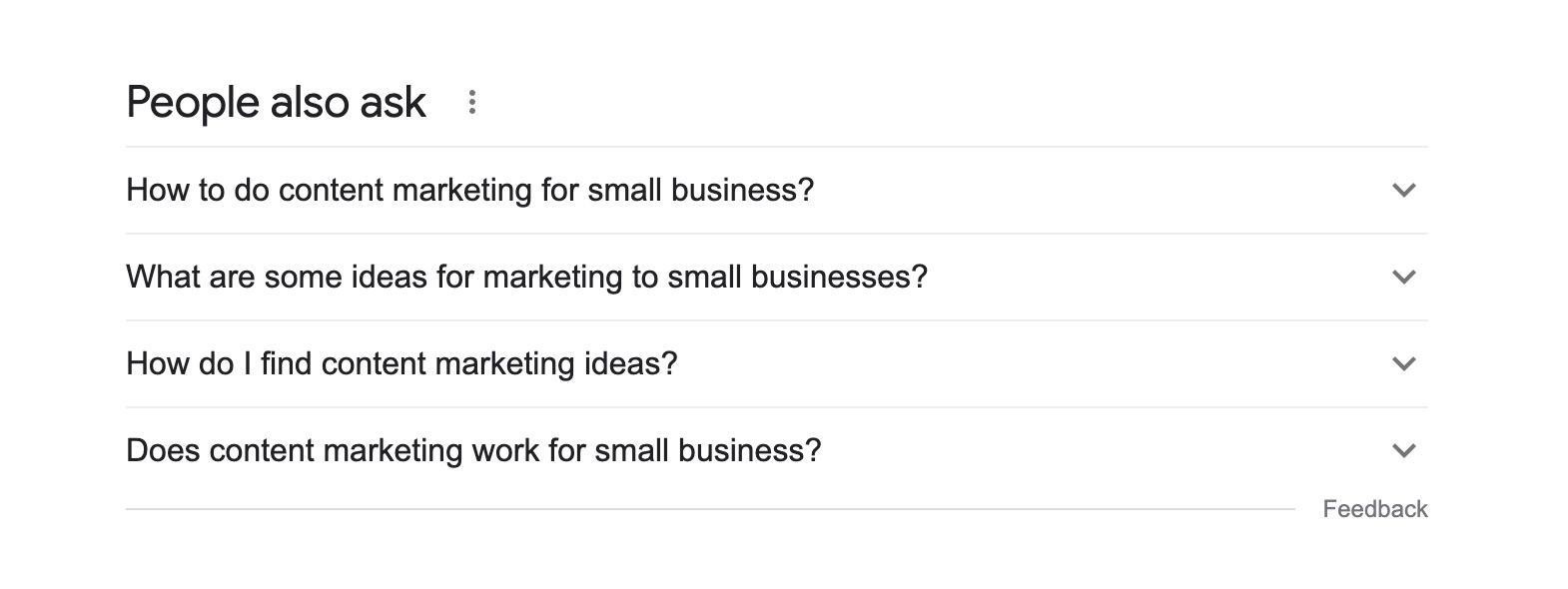This screenshot has height=589, width=1568.
Task: Expand 'How to do content marketing for small business?'
Action: coord(470,190)
